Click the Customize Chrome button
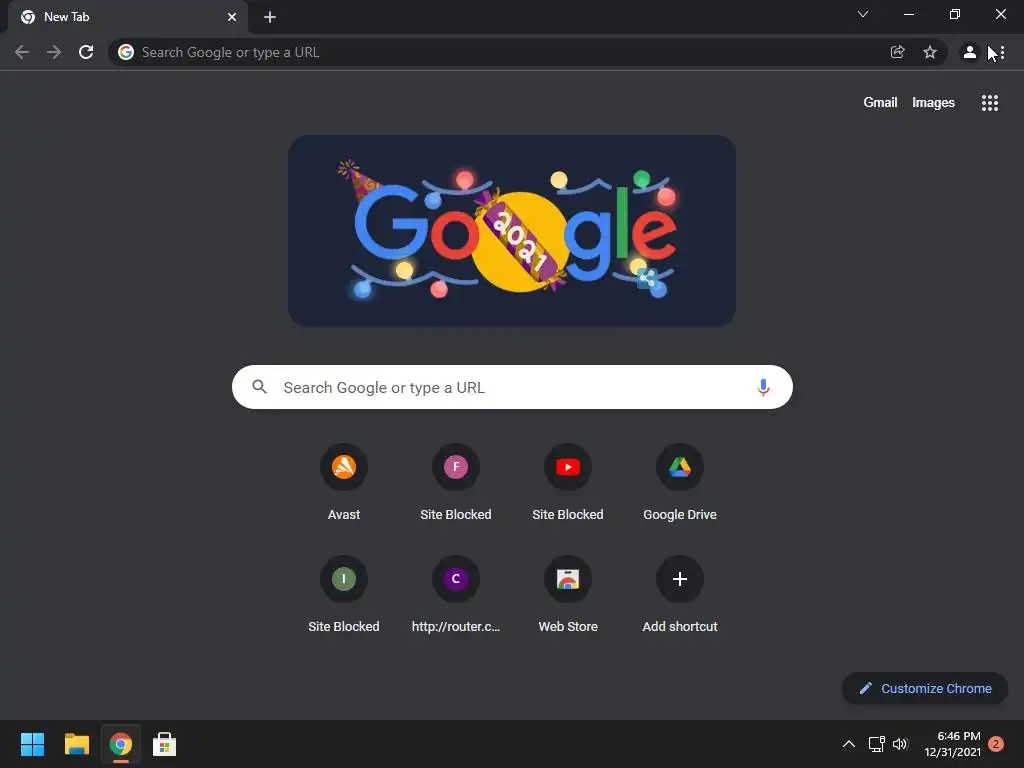 pyautogui.click(x=925, y=688)
